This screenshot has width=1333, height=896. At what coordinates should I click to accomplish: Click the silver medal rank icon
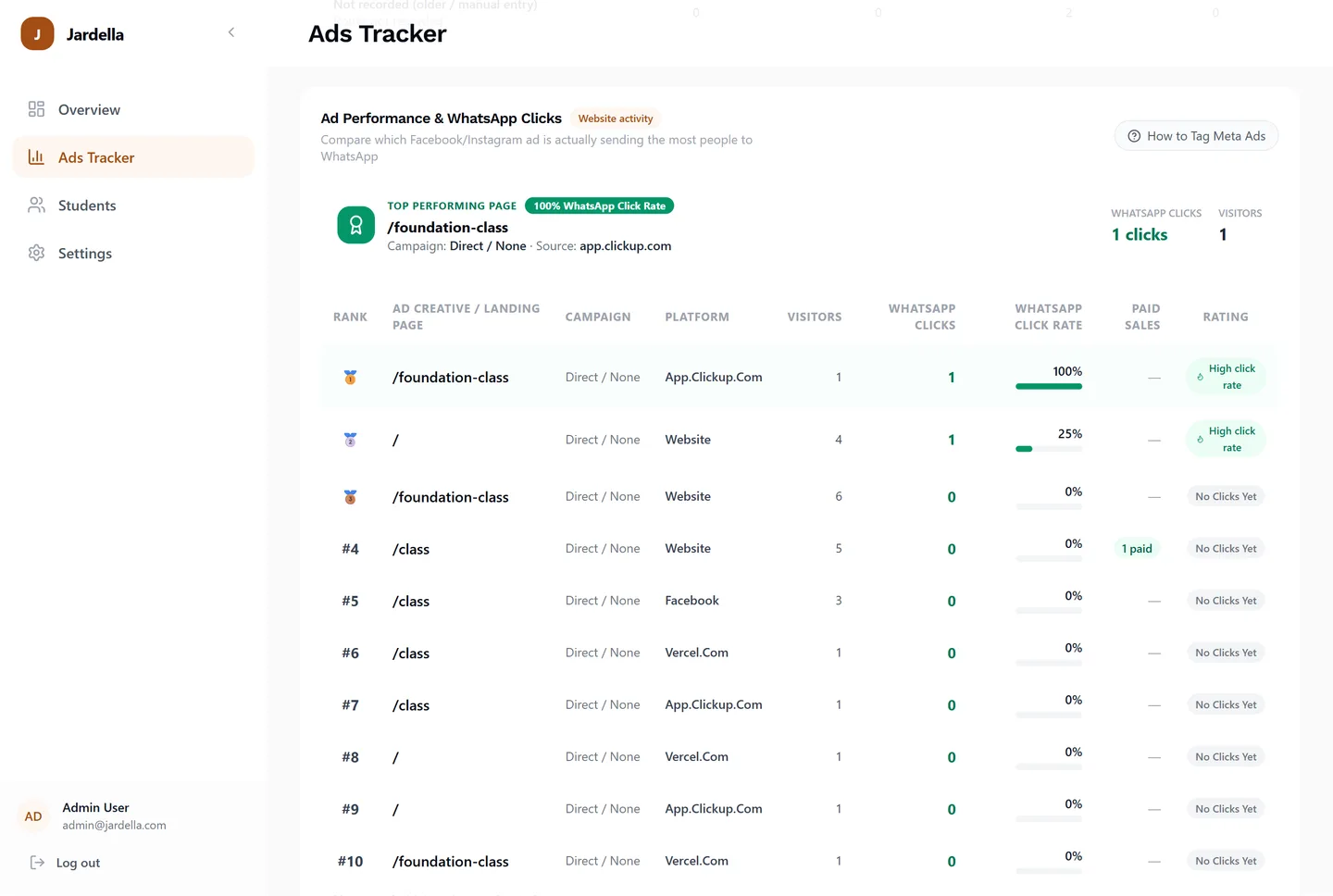[350, 440]
